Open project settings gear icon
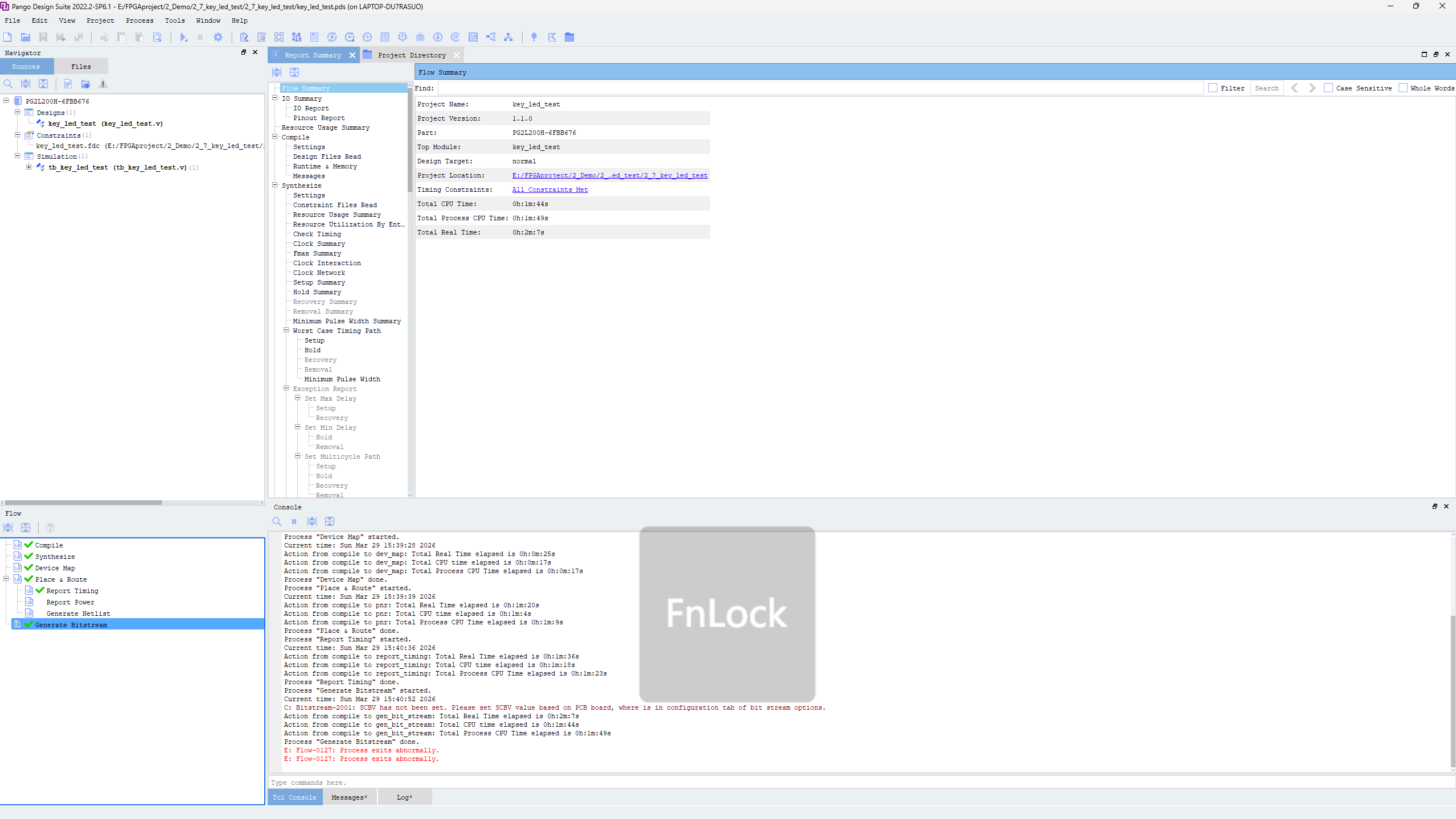The image size is (1456, 819). pyautogui.click(x=218, y=37)
